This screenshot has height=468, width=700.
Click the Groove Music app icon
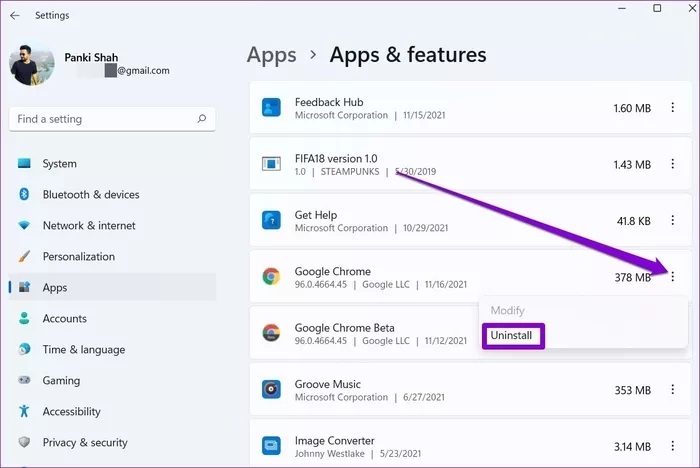271,390
